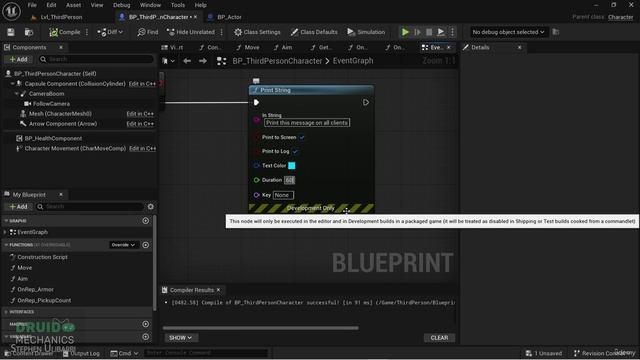Select the BP_HealthComponent item
640x360 pixels.
pyautogui.click(x=53, y=138)
